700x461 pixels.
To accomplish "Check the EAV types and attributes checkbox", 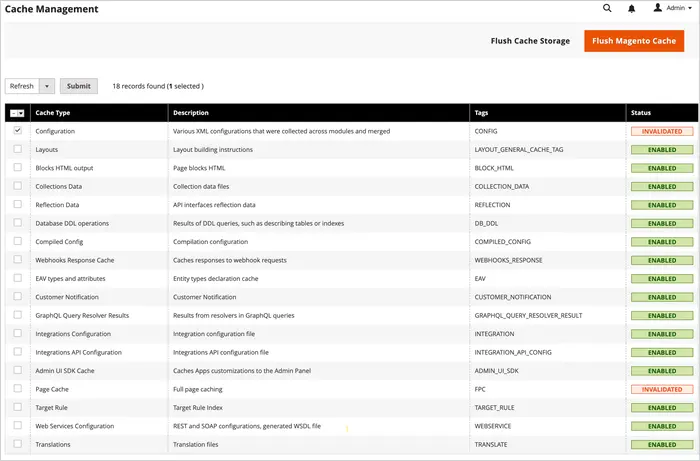I will [x=17, y=278].
